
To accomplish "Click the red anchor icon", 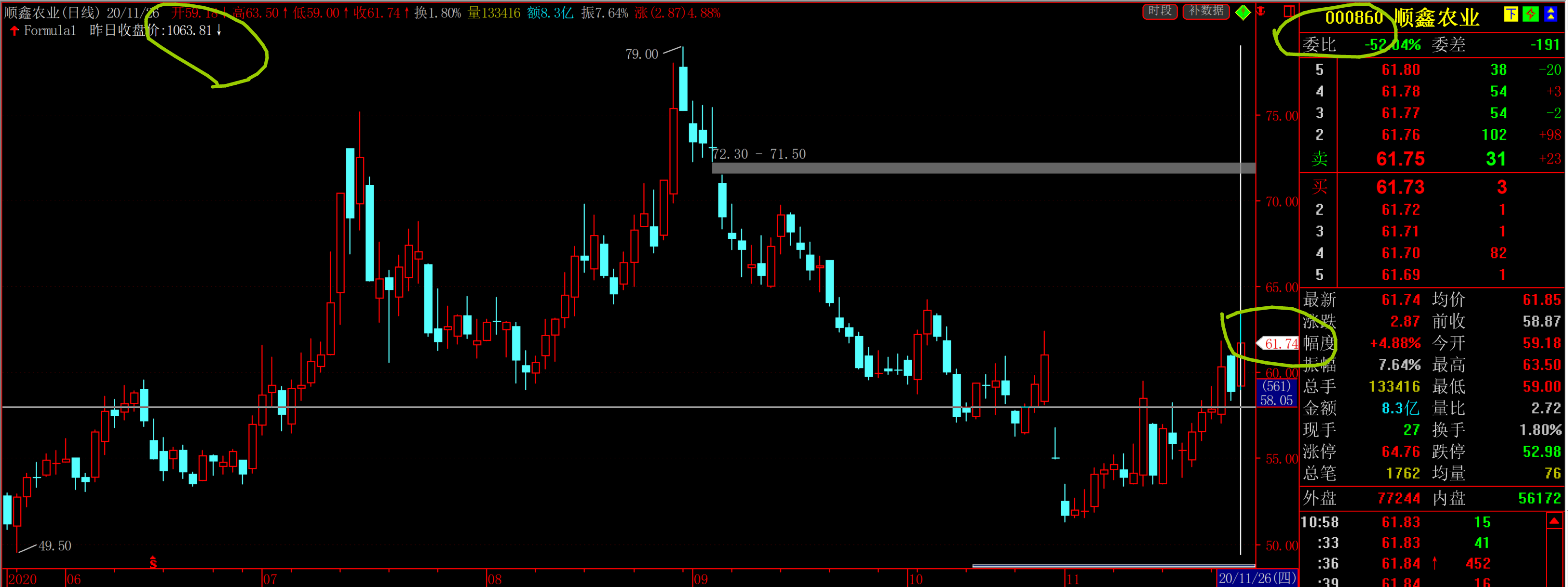I will pyautogui.click(x=1261, y=11).
